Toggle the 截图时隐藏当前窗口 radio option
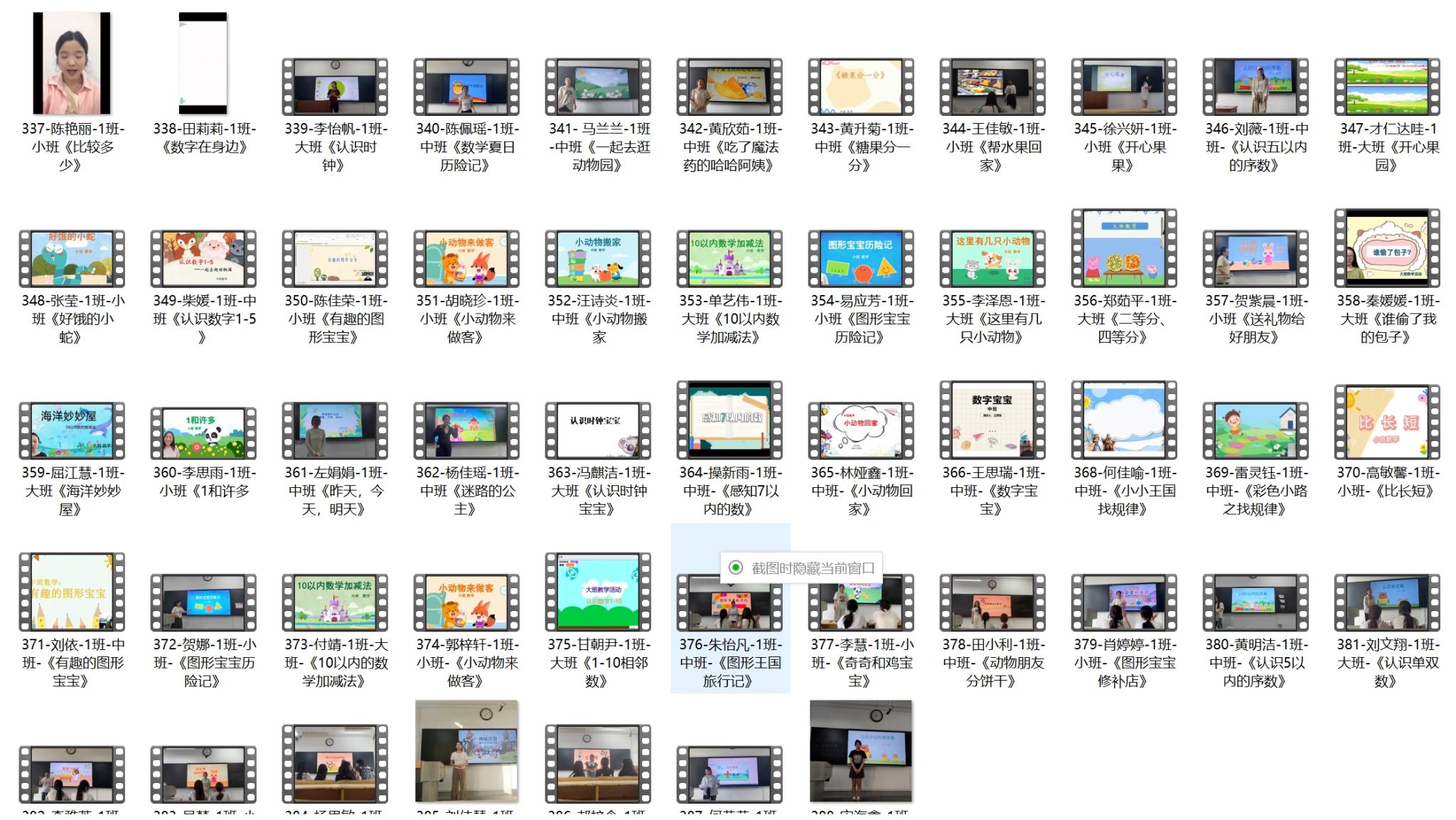The width and height of the screenshot is (1456, 820). tap(736, 568)
